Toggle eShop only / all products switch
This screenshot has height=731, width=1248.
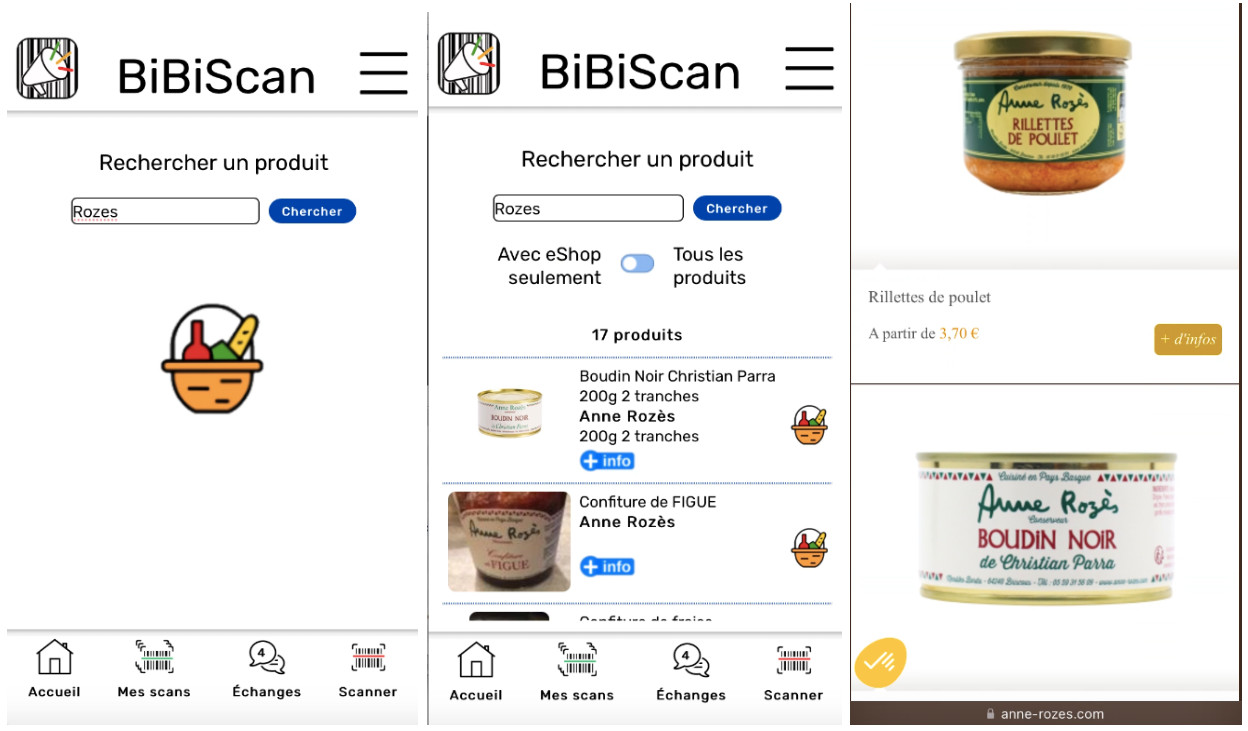(x=637, y=264)
